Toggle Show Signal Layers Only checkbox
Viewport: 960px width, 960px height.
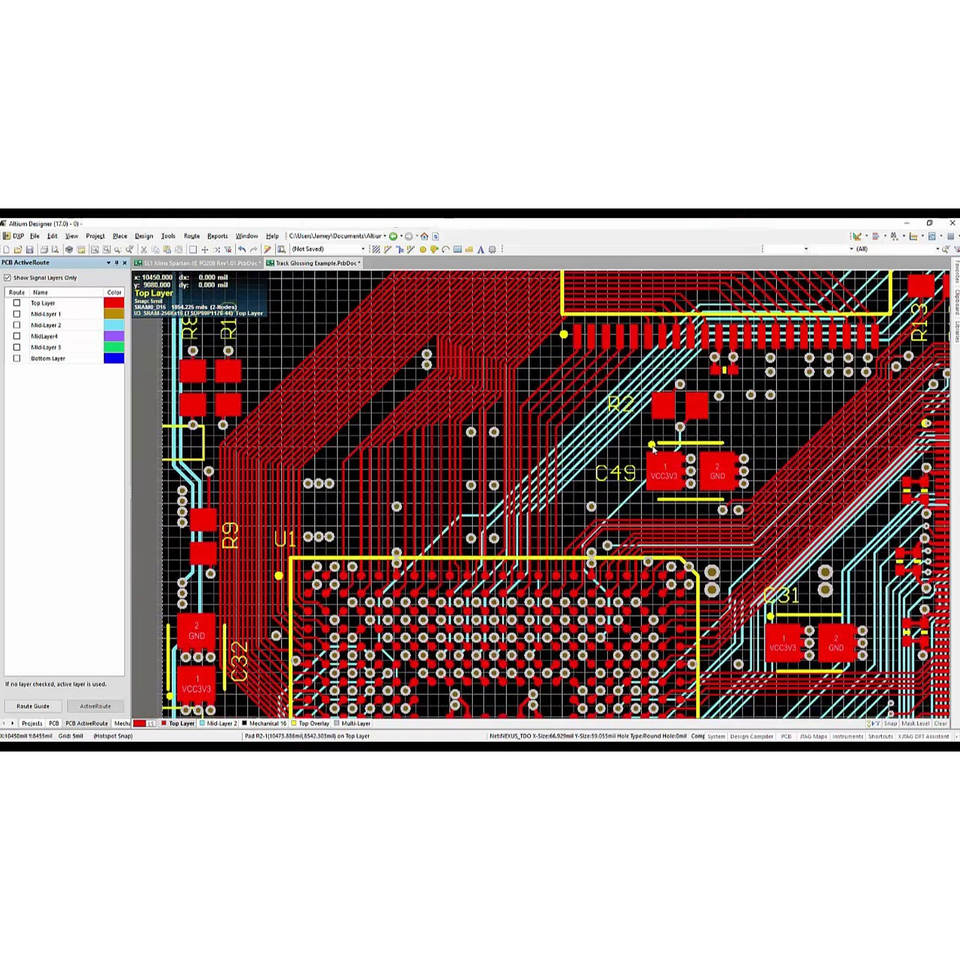coord(7,278)
